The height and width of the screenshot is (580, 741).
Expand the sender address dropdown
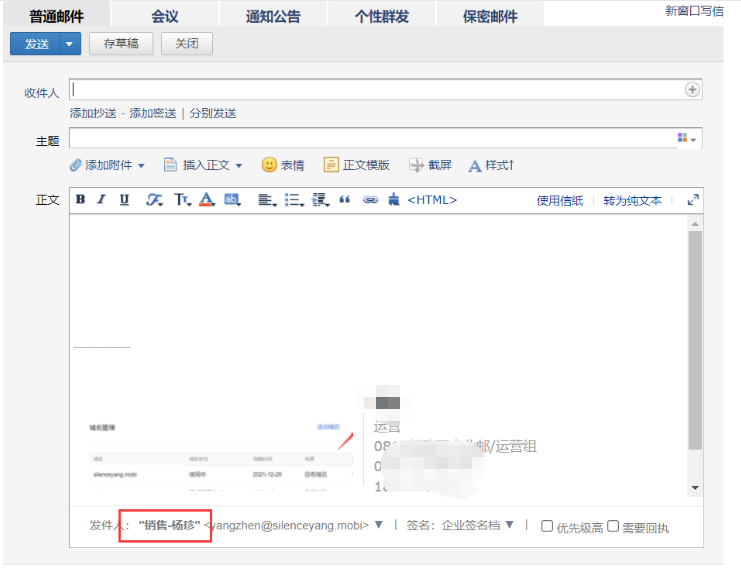[378, 525]
